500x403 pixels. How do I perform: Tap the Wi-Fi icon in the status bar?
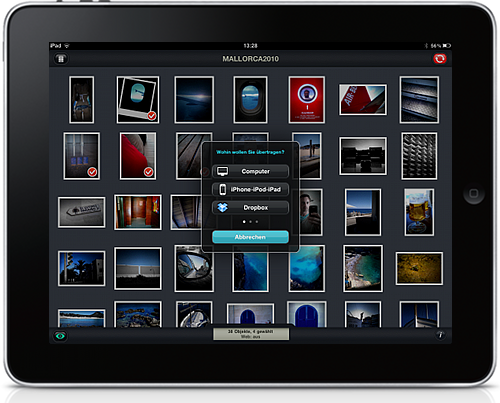[67, 46]
